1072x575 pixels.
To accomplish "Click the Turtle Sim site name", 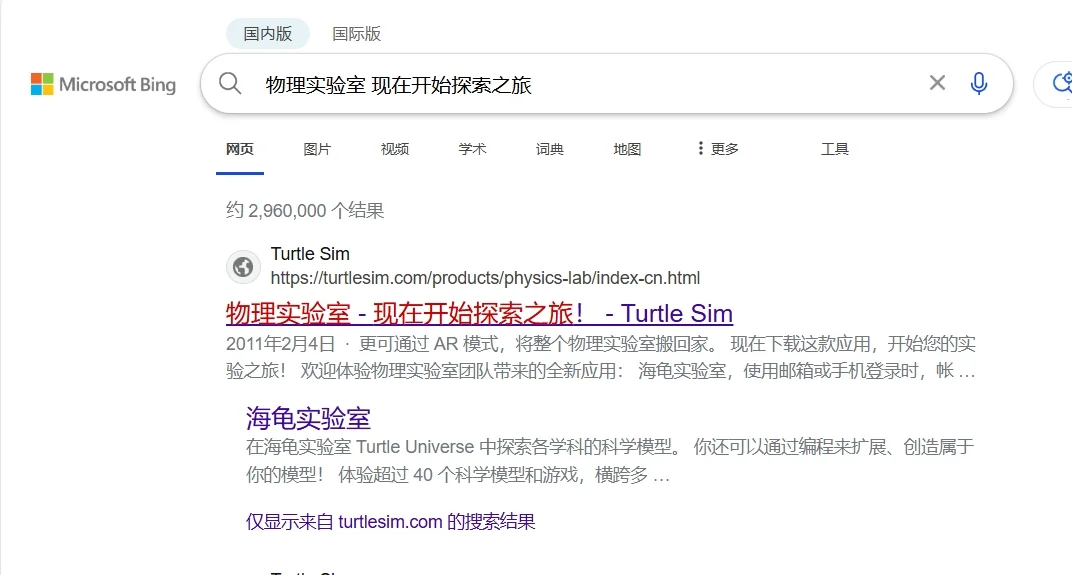I will click(310, 254).
